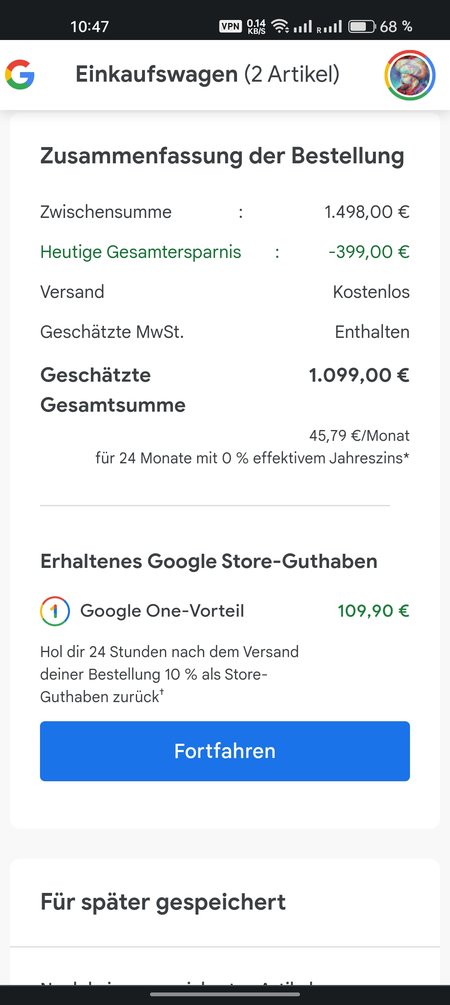This screenshot has width=450, height=1005.
Task: Select the Google One-Vorteil row
Action: click(x=225, y=611)
